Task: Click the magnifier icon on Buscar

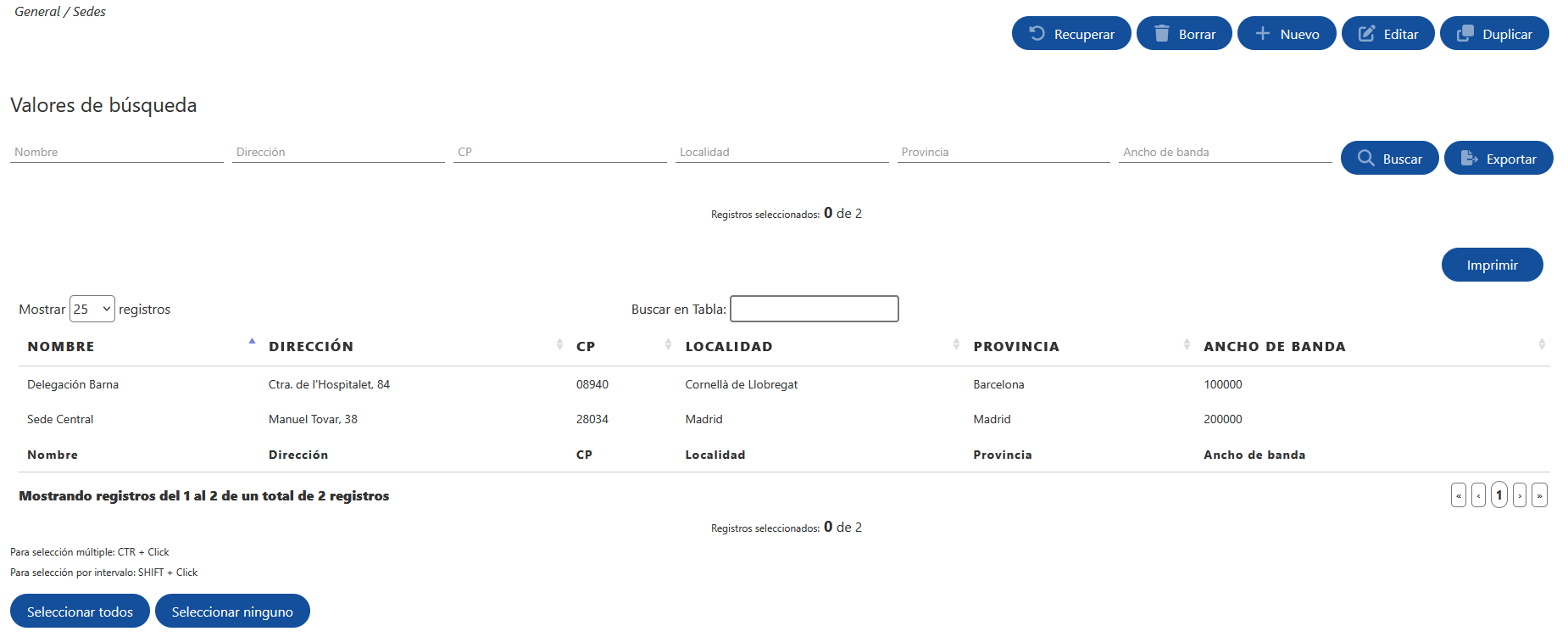Action: click(1365, 158)
